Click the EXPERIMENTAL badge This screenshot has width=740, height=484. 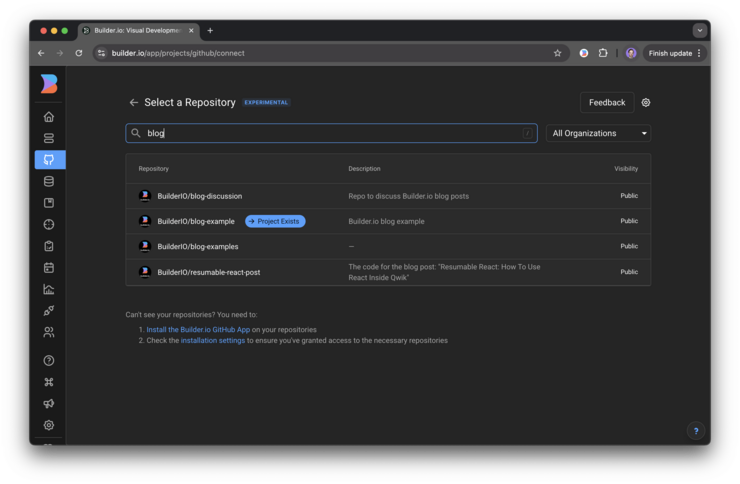tap(266, 102)
